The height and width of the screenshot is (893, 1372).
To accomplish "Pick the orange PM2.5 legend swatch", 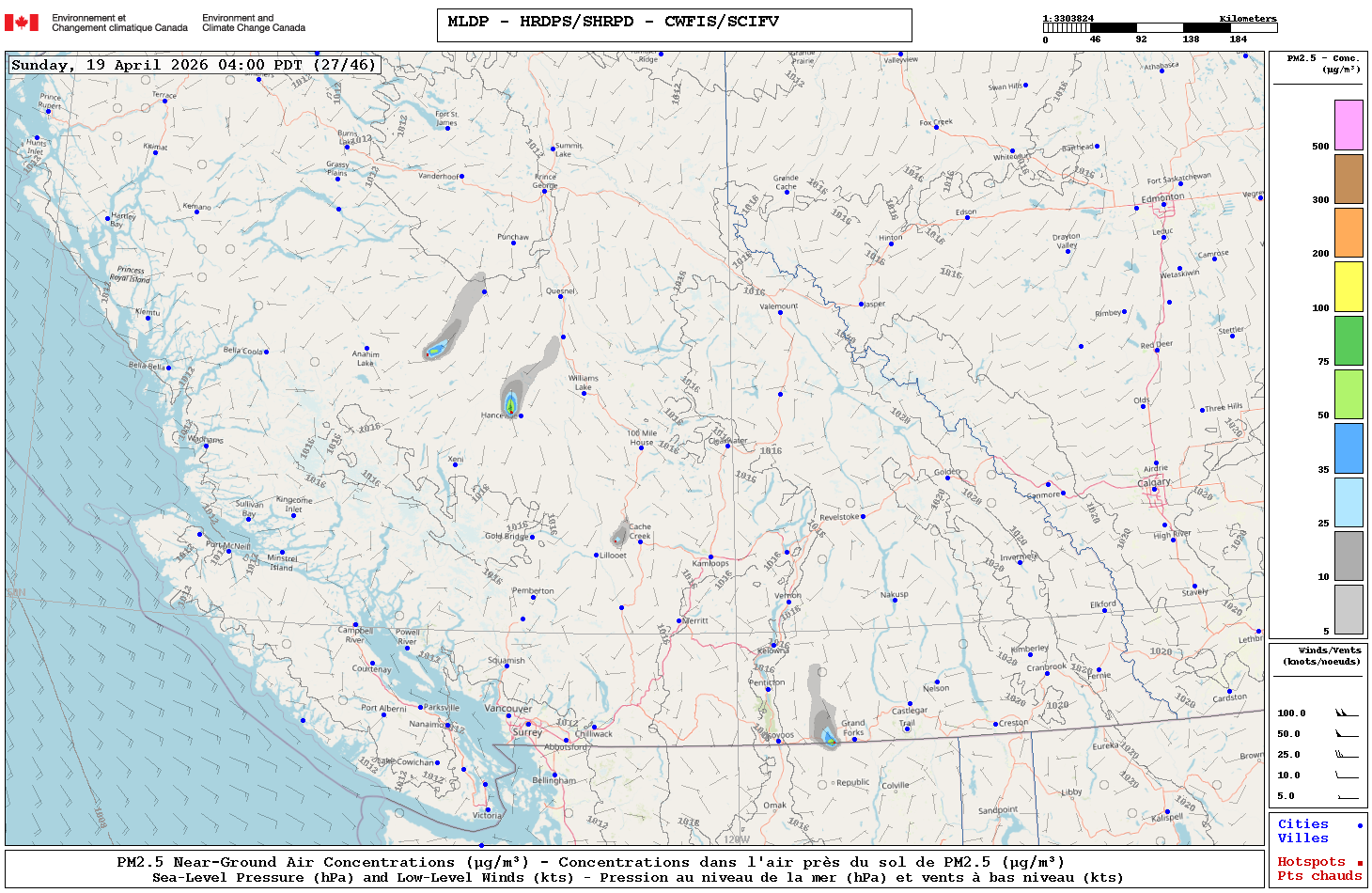I will [1349, 232].
